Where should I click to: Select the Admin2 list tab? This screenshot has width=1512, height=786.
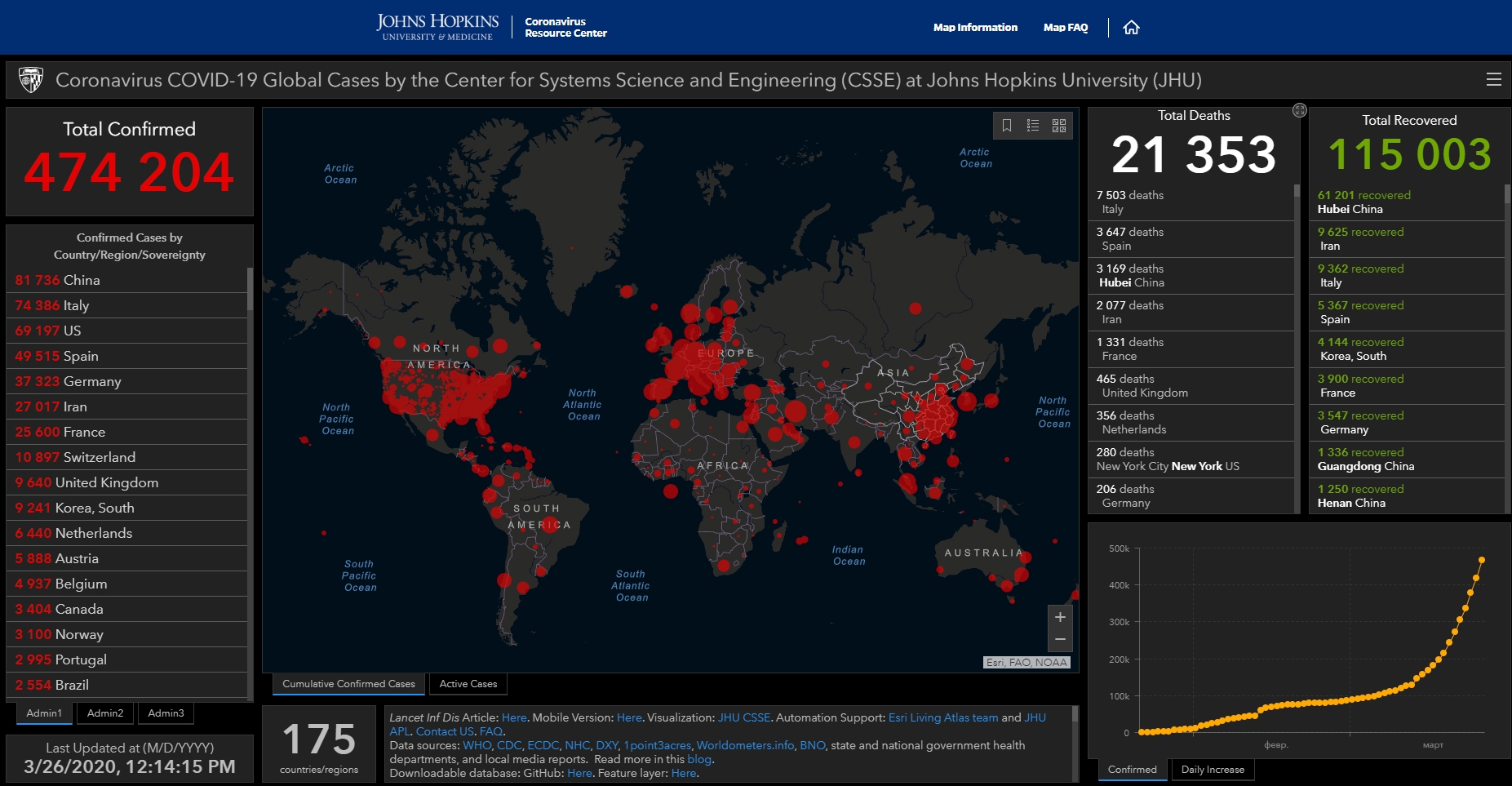pos(105,713)
